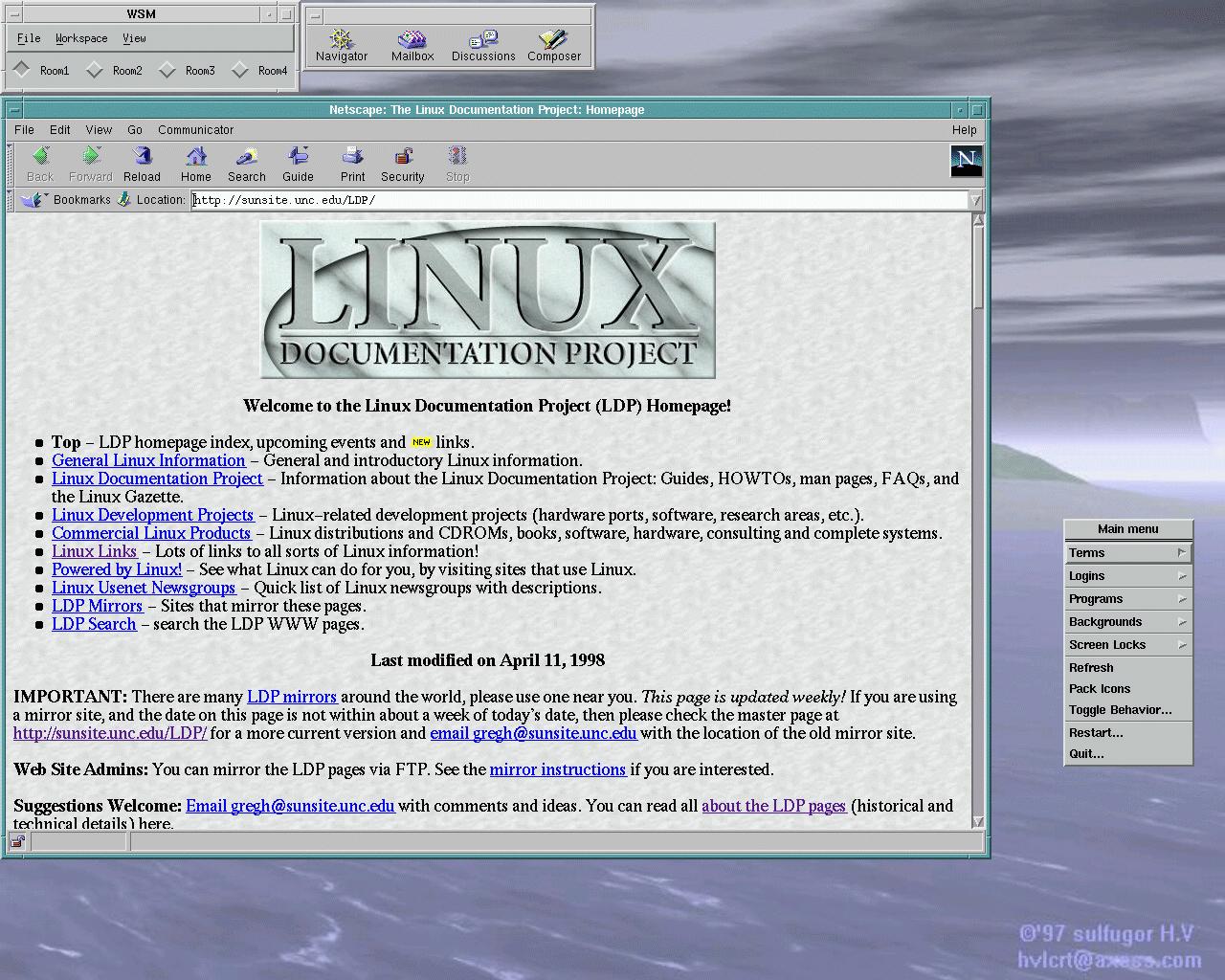The image size is (1225, 980).
Task: Click the Stop toolbar icon
Action: point(457,156)
